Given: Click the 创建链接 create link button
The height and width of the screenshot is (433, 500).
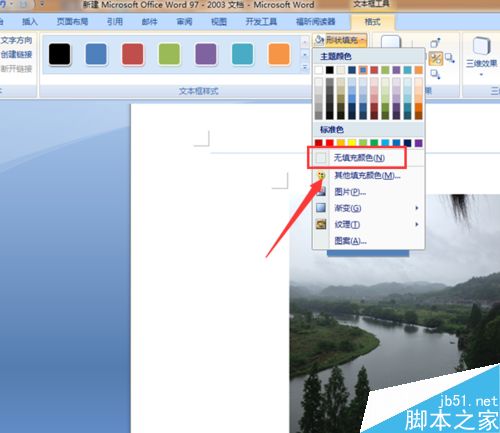Looking at the screenshot, I should tap(16, 54).
